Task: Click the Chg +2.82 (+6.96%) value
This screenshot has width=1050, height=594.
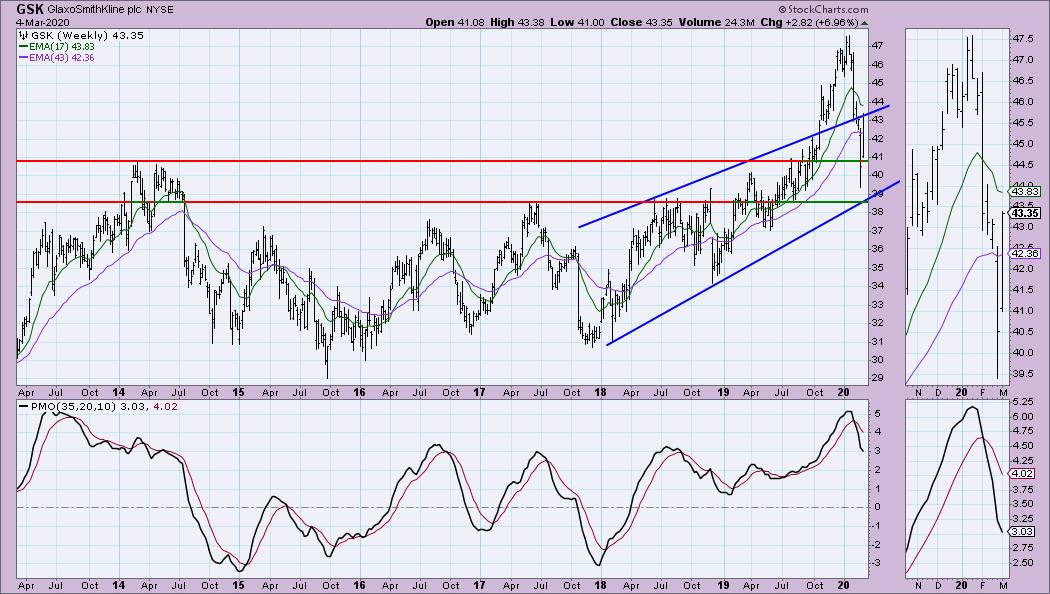Action: pos(810,22)
